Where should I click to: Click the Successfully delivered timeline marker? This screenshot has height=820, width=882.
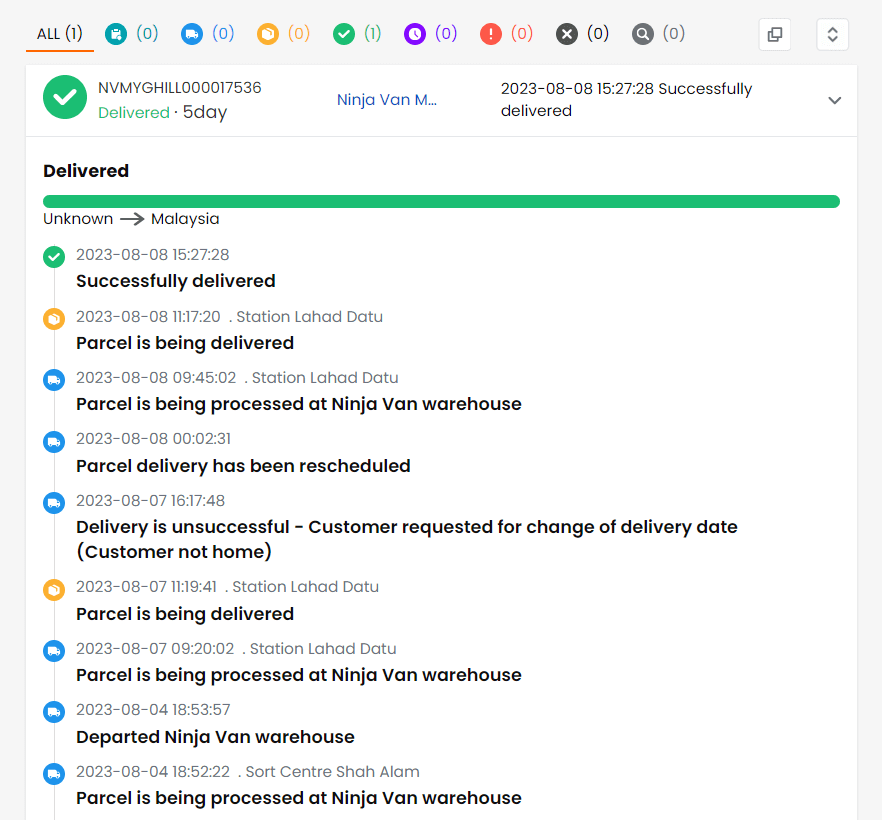pos(54,258)
